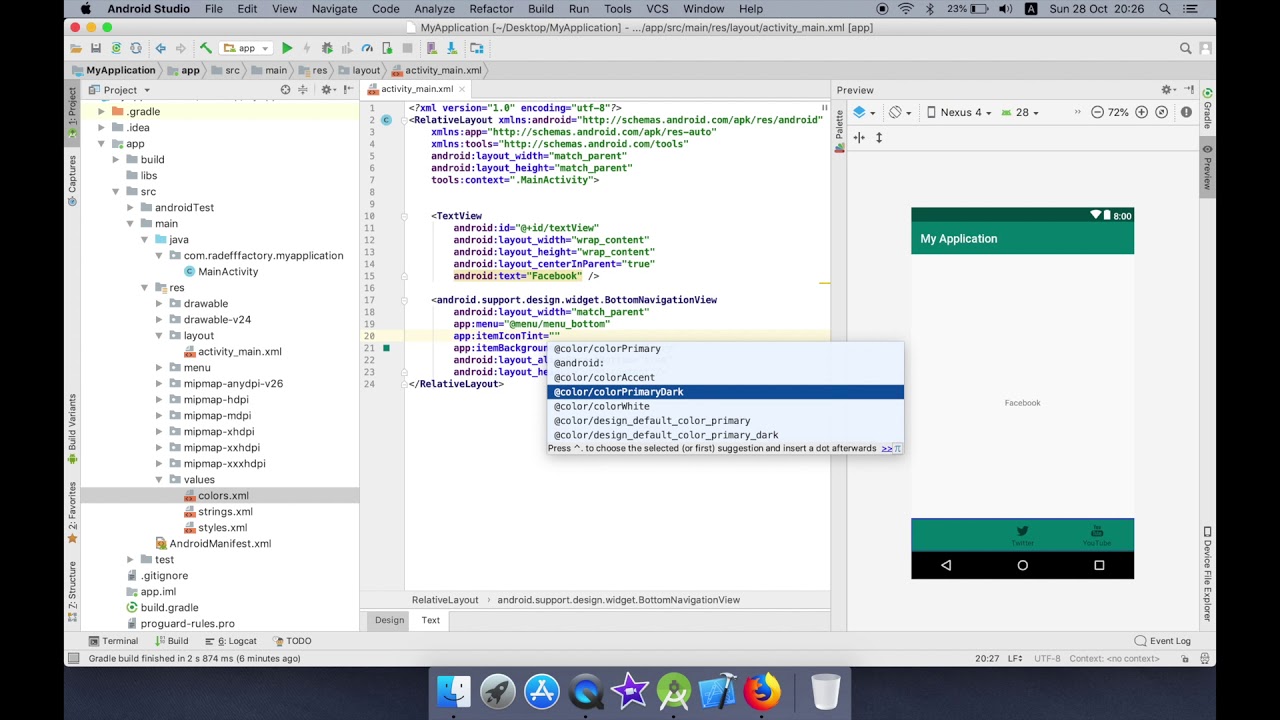
Task: Open the Nexus 4 device dropdown
Action: pyautogui.click(x=959, y=112)
